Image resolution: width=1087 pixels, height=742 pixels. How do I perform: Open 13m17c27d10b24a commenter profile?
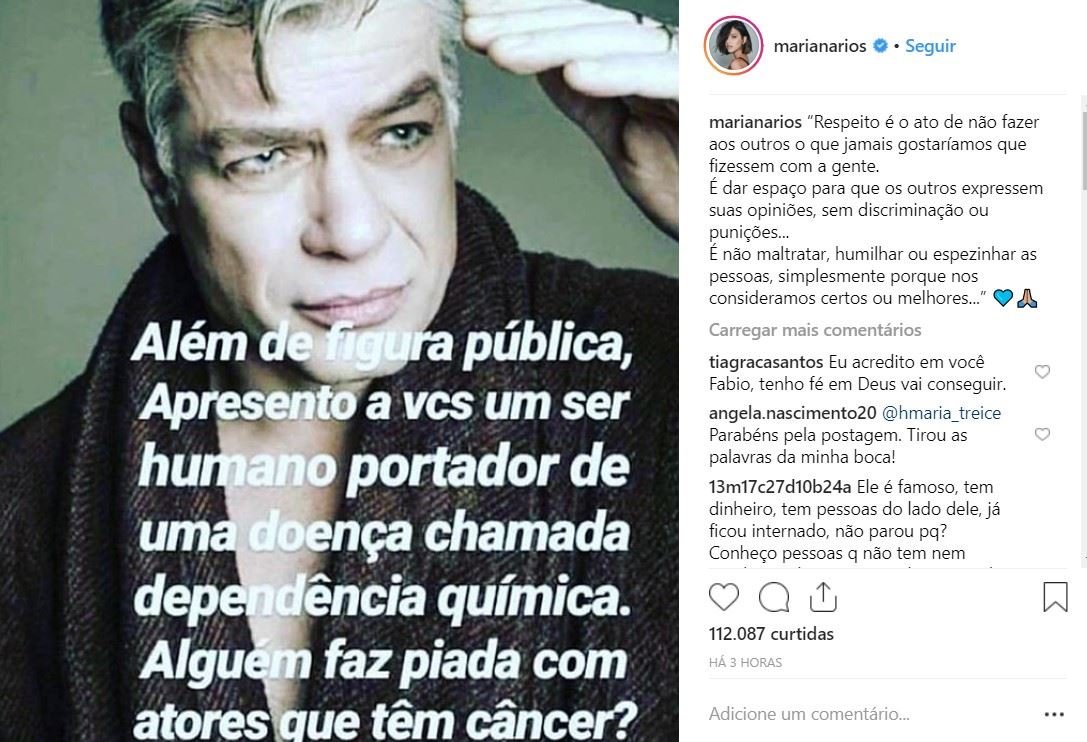(x=780, y=487)
